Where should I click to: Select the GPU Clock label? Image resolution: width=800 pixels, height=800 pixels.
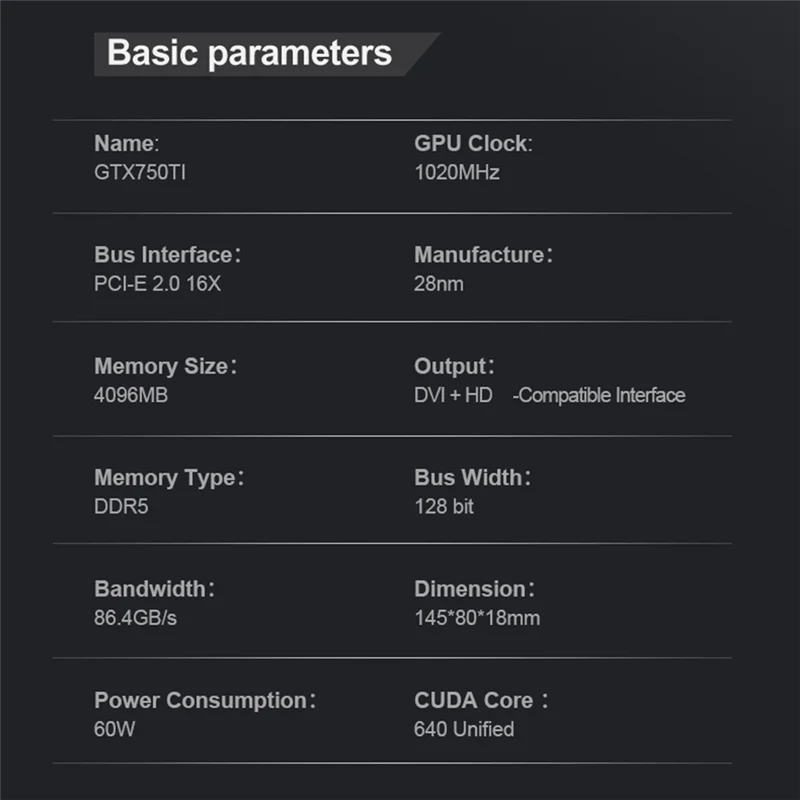coord(473,143)
